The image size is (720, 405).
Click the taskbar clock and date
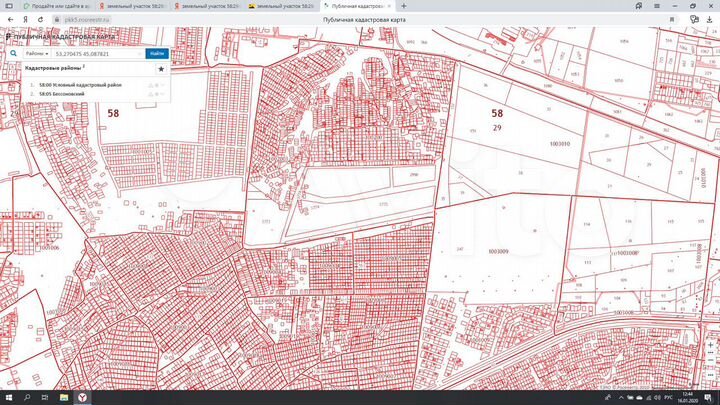tap(695, 397)
